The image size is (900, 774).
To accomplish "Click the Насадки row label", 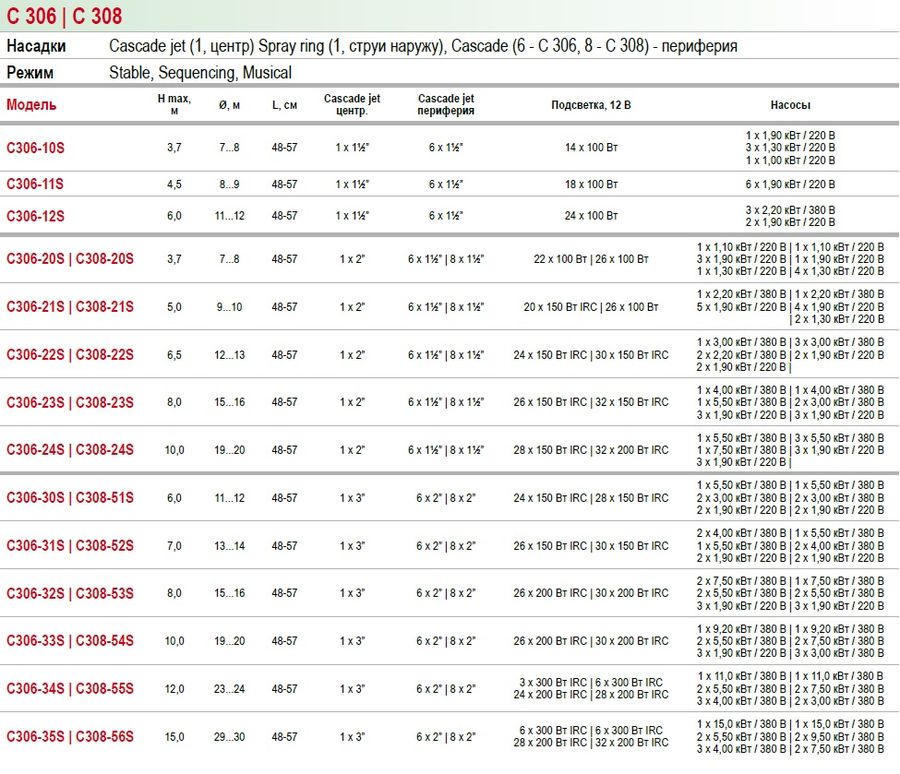I will point(37,47).
